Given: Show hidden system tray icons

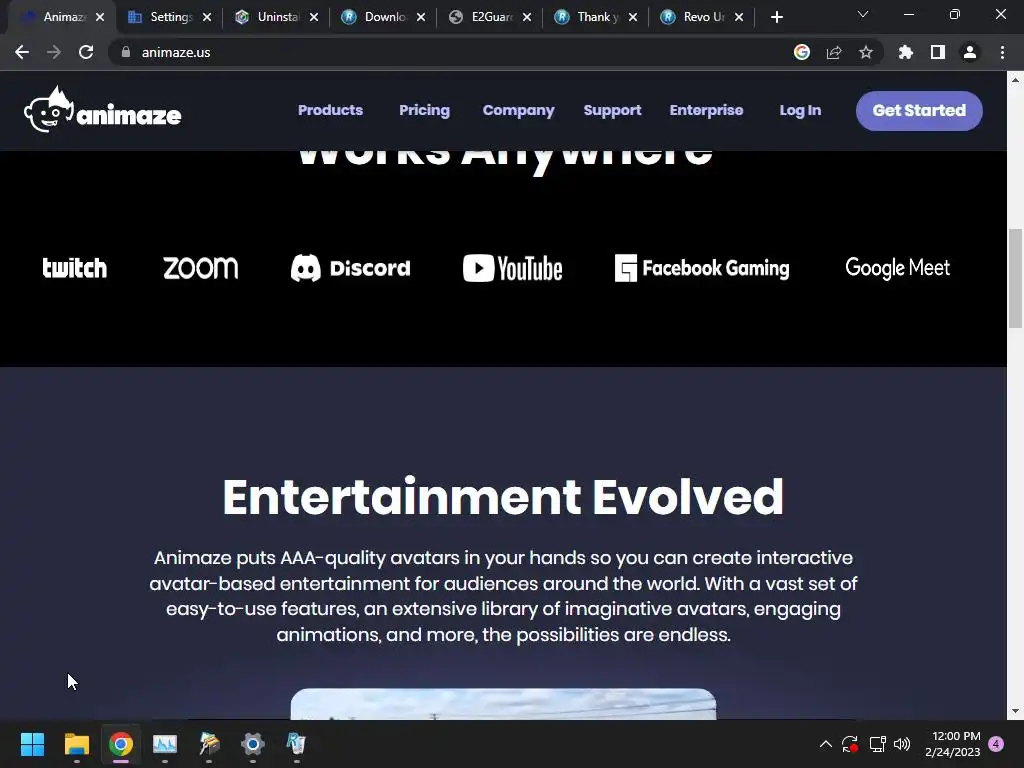Looking at the screenshot, I should click(x=825, y=744).
